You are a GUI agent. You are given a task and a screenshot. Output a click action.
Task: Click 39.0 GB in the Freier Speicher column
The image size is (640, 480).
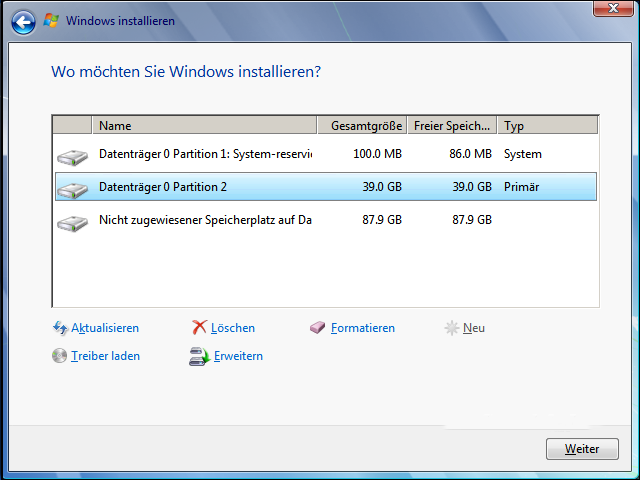472,187
